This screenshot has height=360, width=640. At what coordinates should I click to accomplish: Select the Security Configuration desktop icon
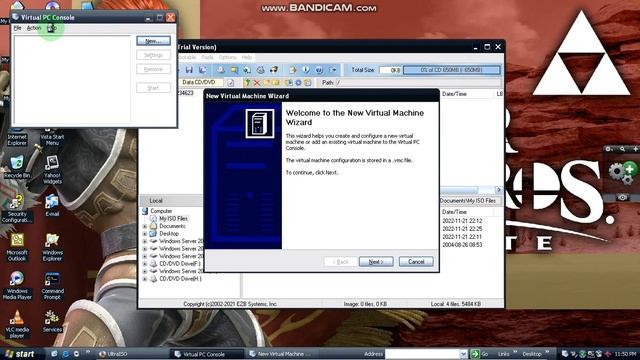[x=17, y=209]
